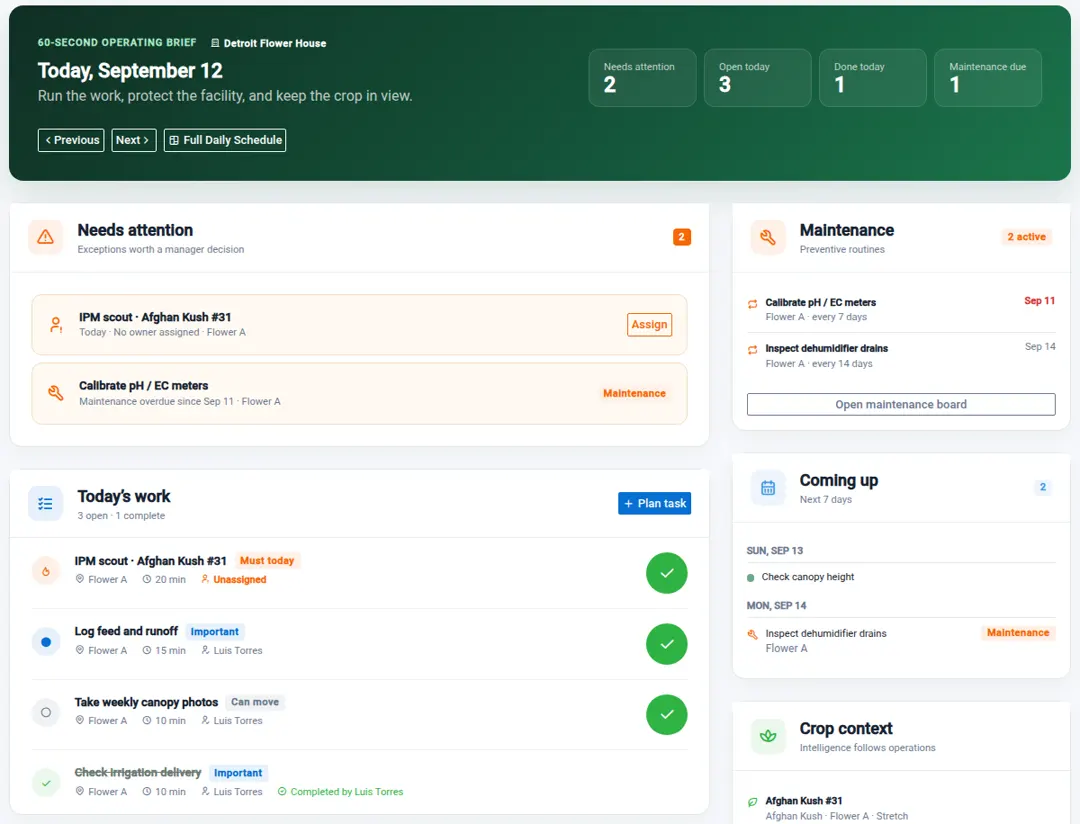Click the Coming up calendar icon
This screenshot has width=1080, height=824.
tap(768, 488)
